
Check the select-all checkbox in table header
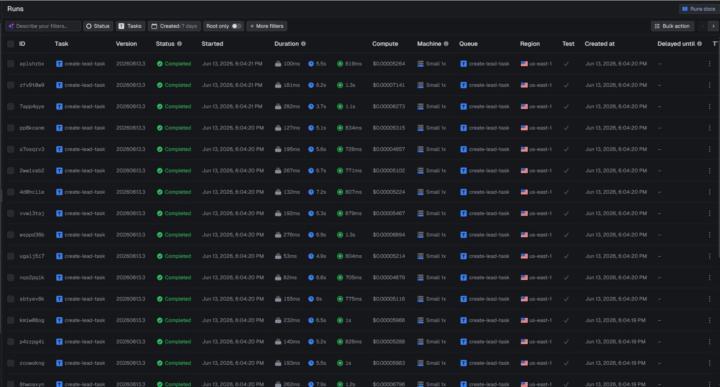11,44
